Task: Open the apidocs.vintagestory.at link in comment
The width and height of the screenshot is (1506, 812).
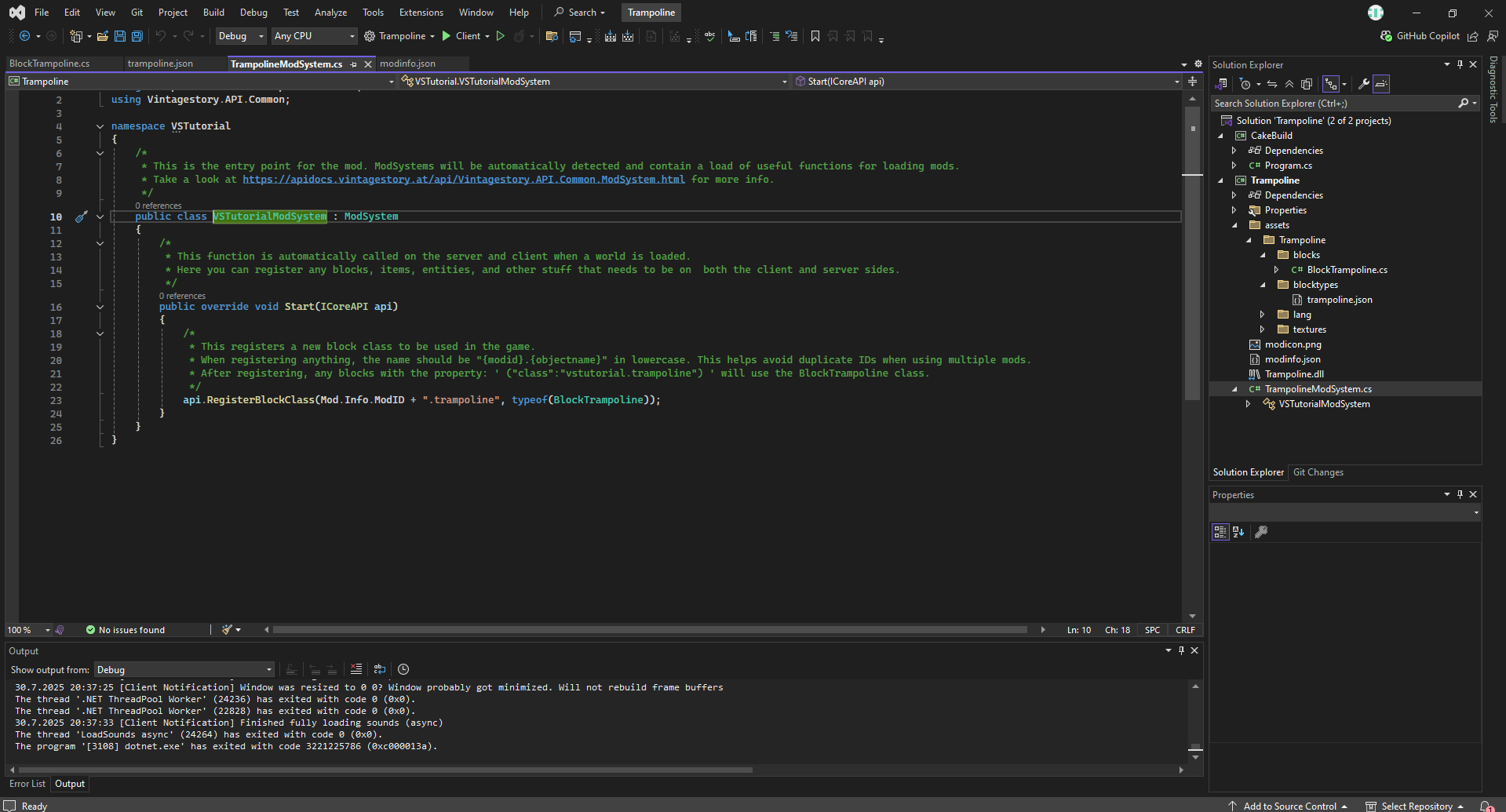Action: 463,180
